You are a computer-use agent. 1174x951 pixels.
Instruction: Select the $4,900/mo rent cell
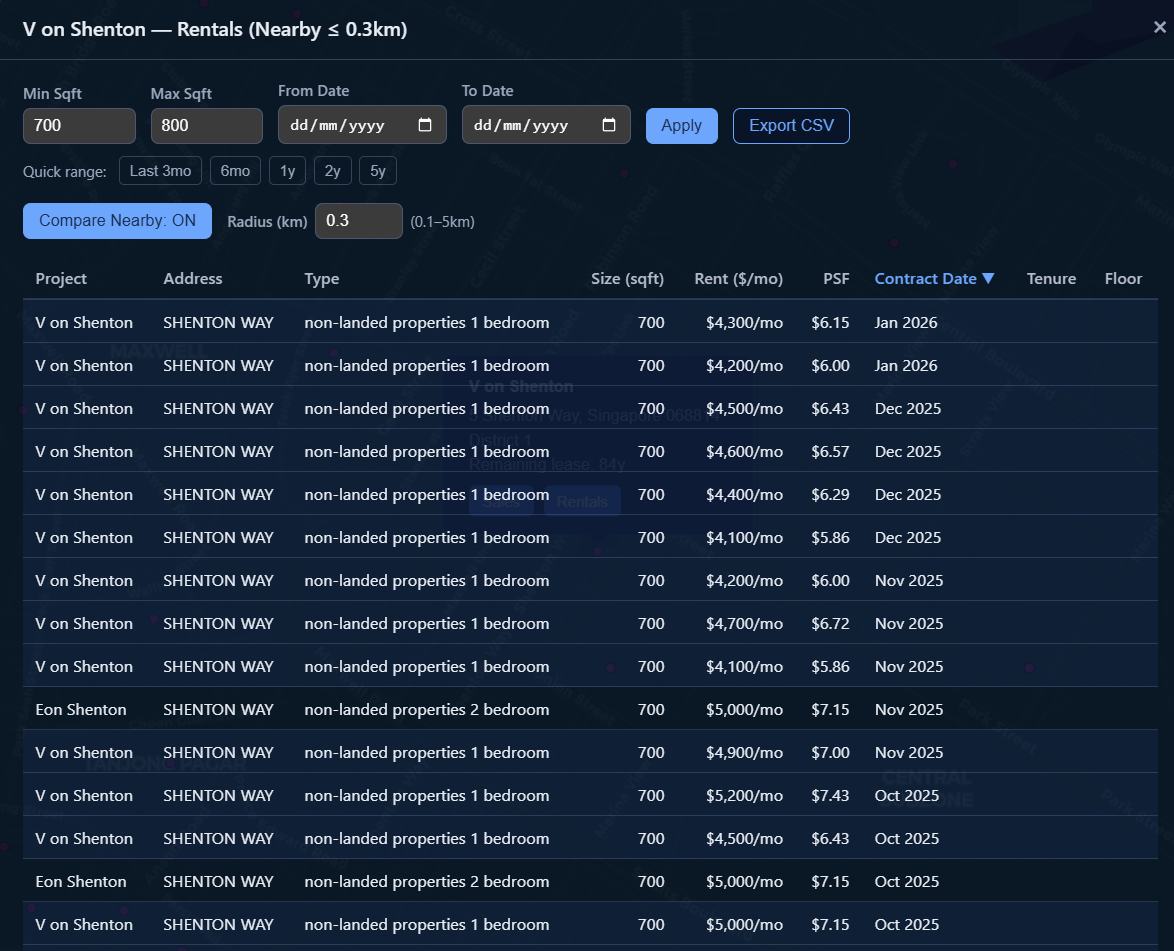744,753
